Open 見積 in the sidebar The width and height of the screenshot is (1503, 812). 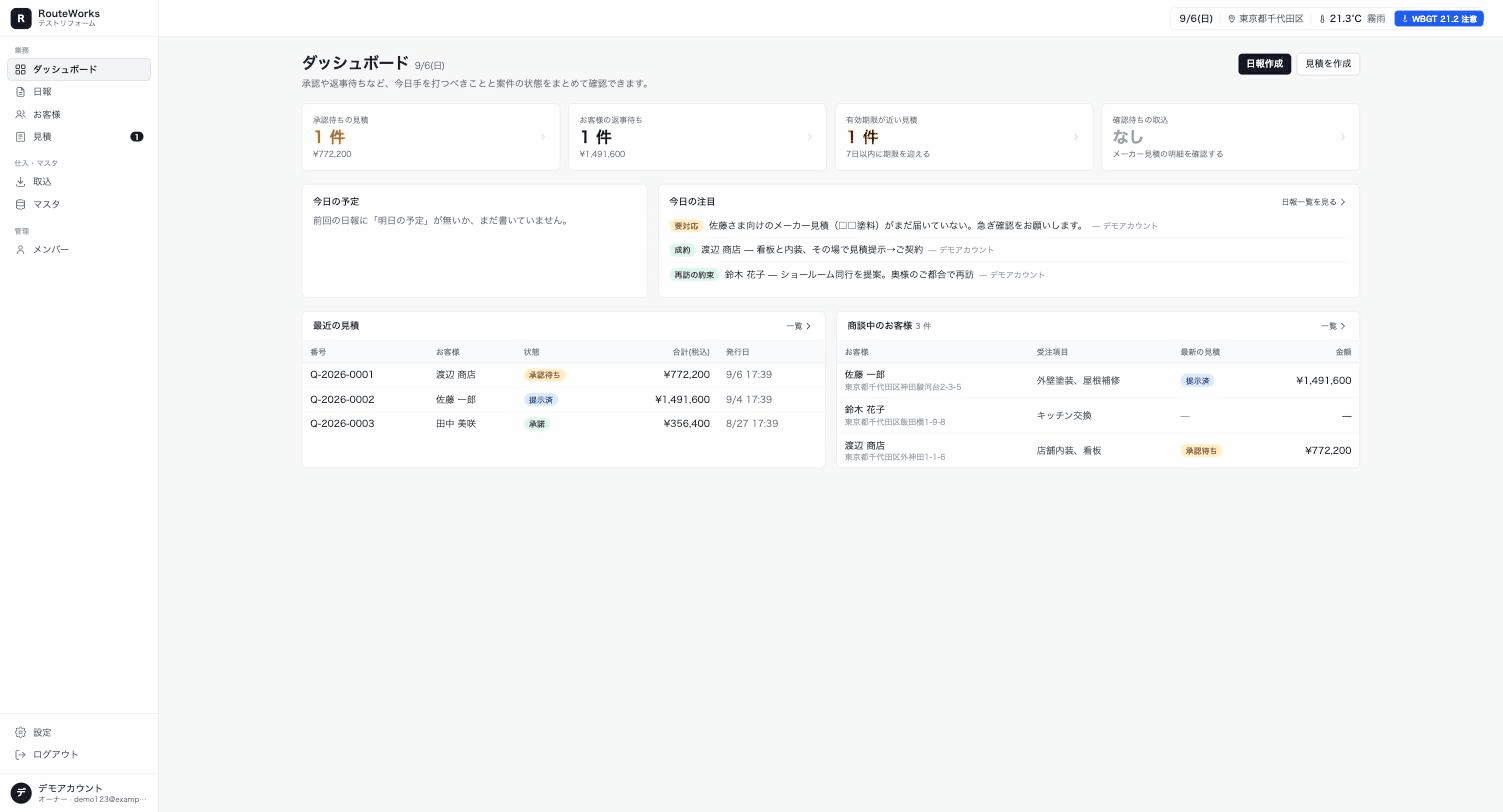pyautogui.click(x=79, y=137)
